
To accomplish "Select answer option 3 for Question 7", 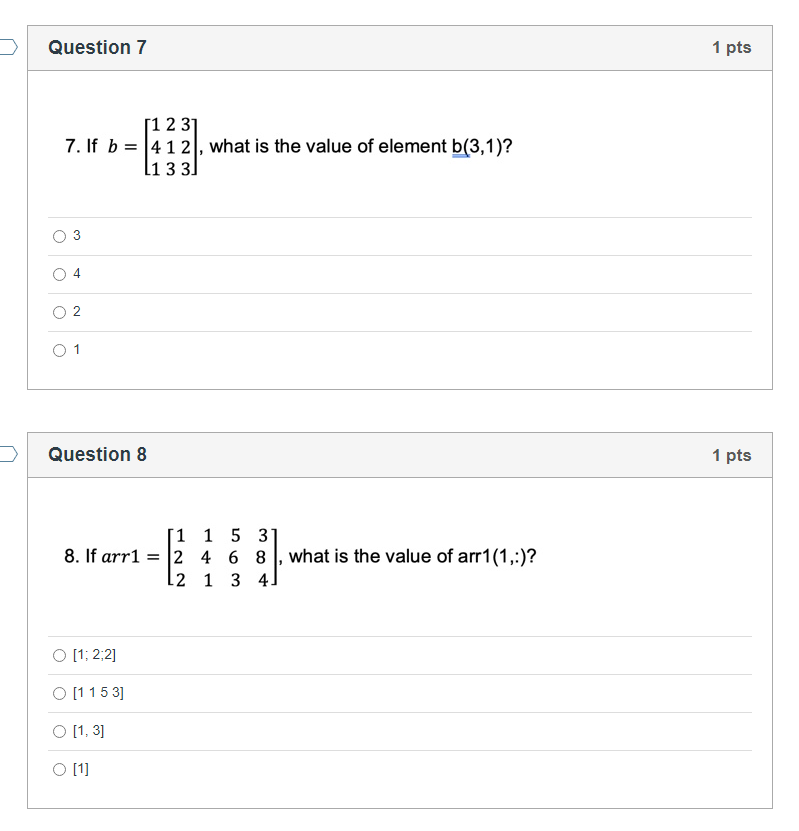I will [x=60, y=236].
